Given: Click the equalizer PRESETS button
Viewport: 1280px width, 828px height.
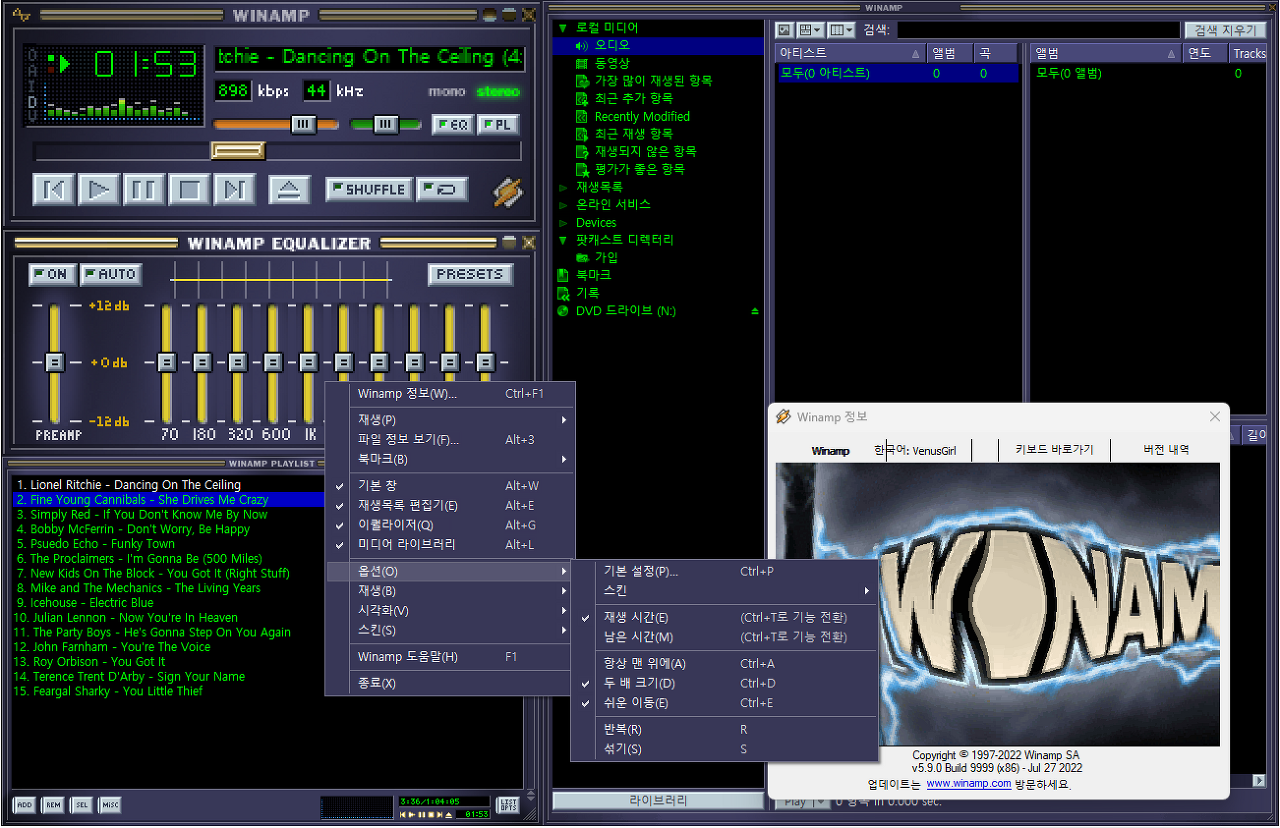Looking at the screenshot, I should tap(470, 274).
